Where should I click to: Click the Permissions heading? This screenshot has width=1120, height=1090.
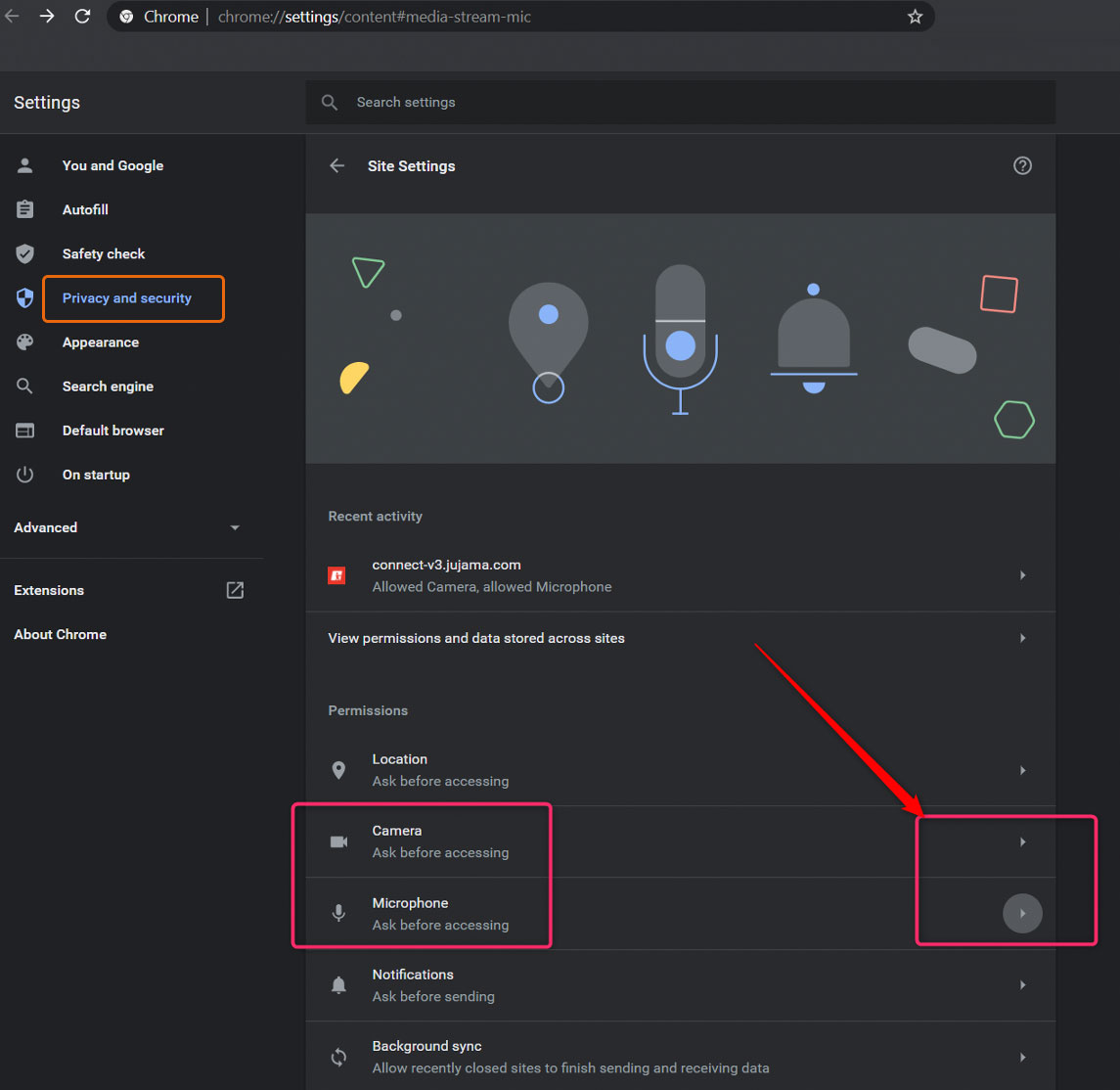tap(368, 710)
